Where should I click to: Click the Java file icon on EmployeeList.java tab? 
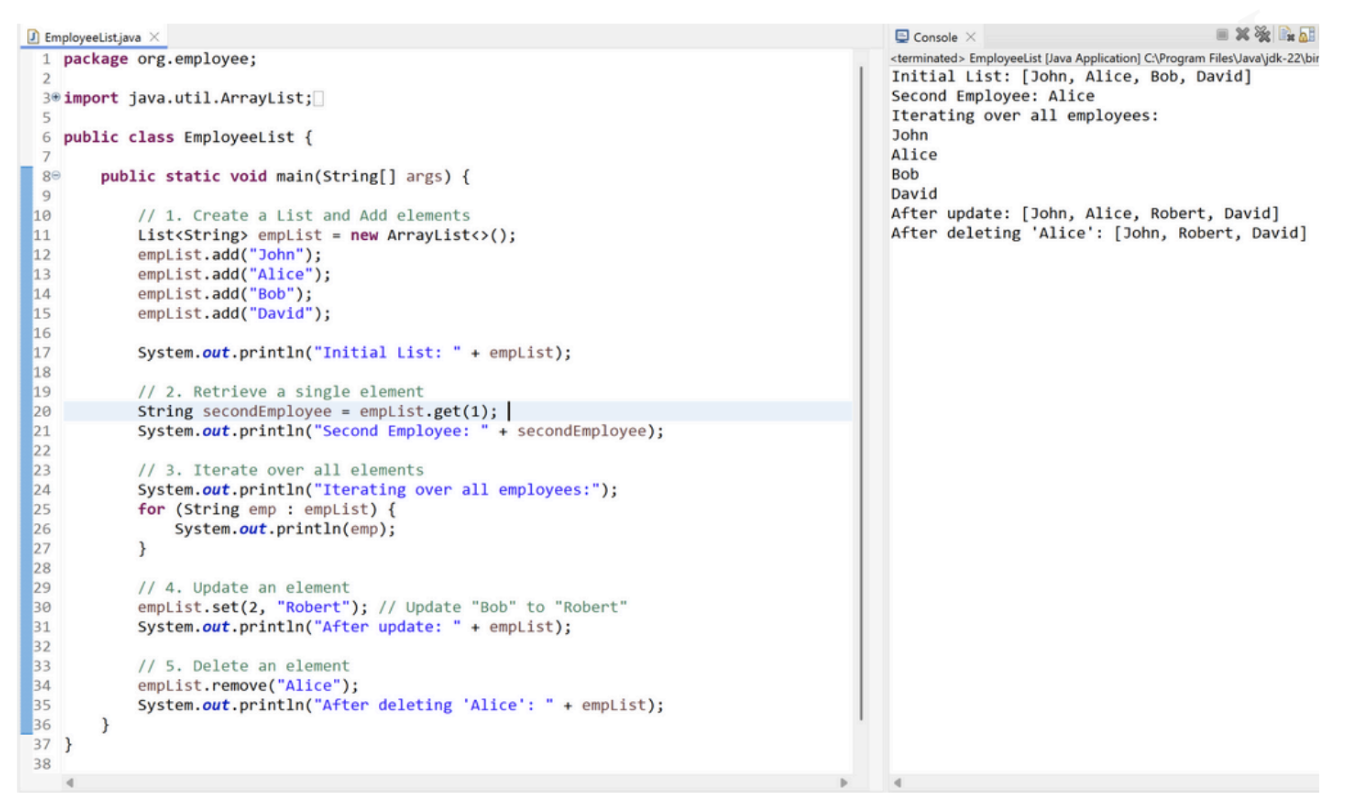[x=30, y=37]
